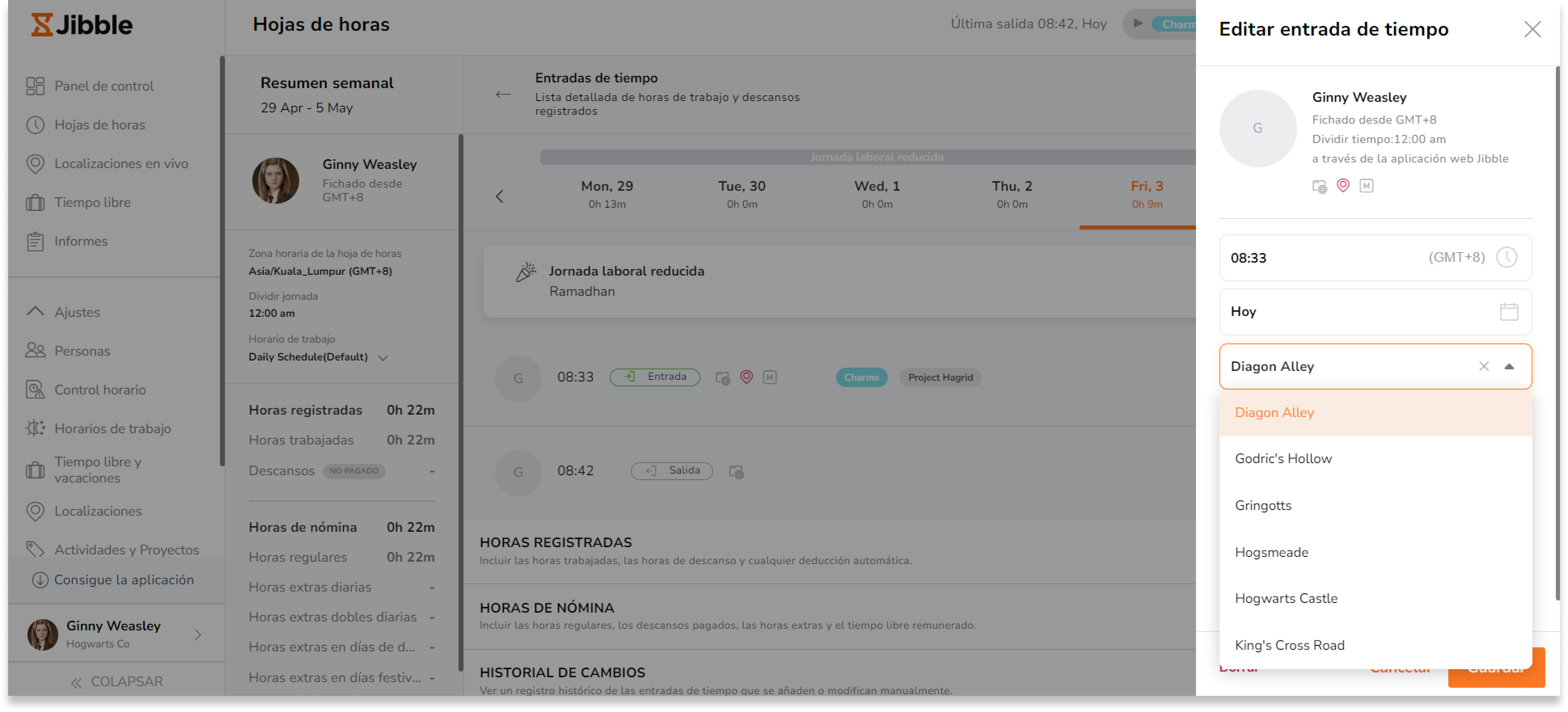The image size is (1568, 712).
Task: Select Godric's Hollow from location list
Action: point(1375,459)
